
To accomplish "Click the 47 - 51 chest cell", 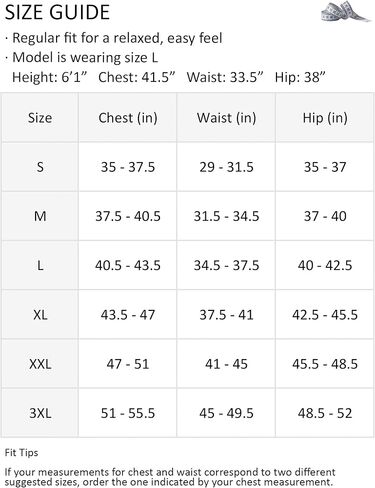I will (128, 364).
